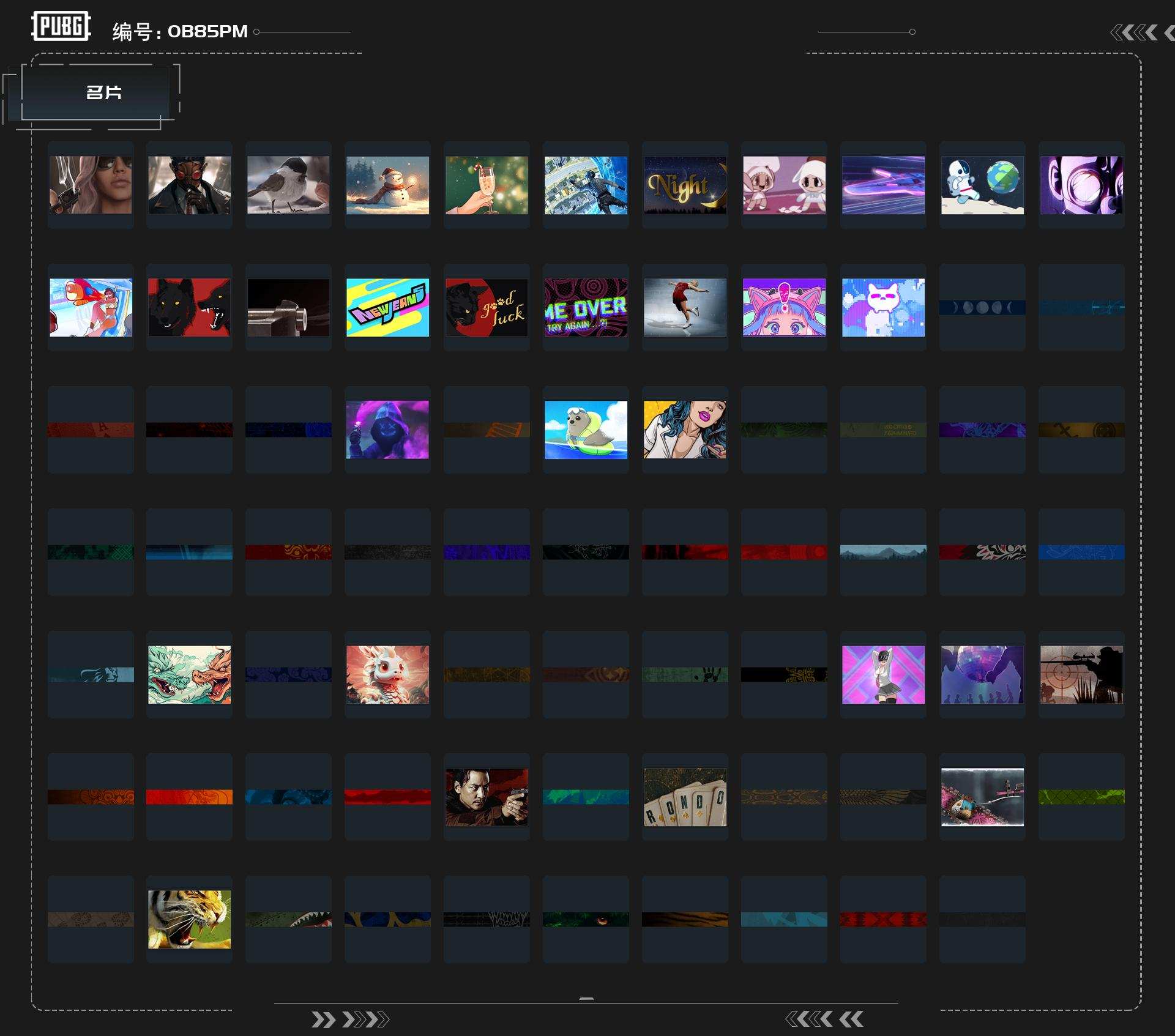Select the RONDO playing cards card
The width and height of the screenshot is (1175, 1036).
[685, 797]
